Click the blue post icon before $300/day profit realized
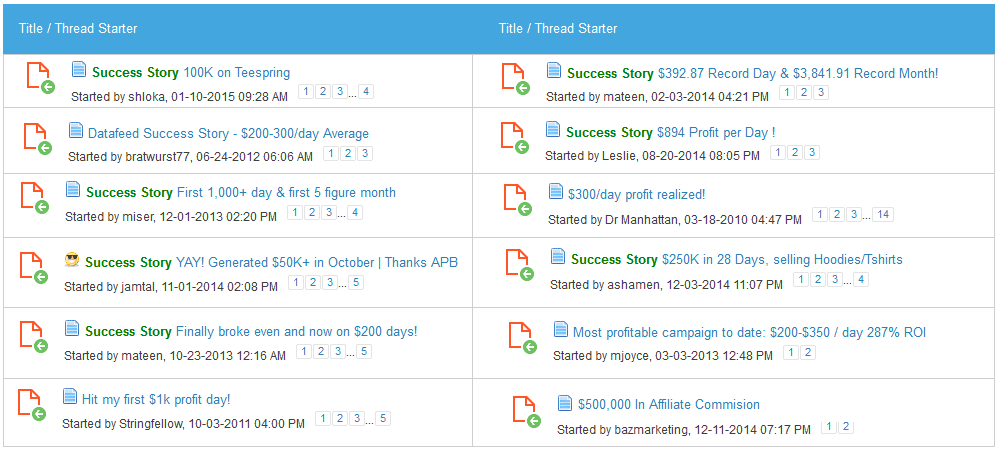 tap(556, 191)
